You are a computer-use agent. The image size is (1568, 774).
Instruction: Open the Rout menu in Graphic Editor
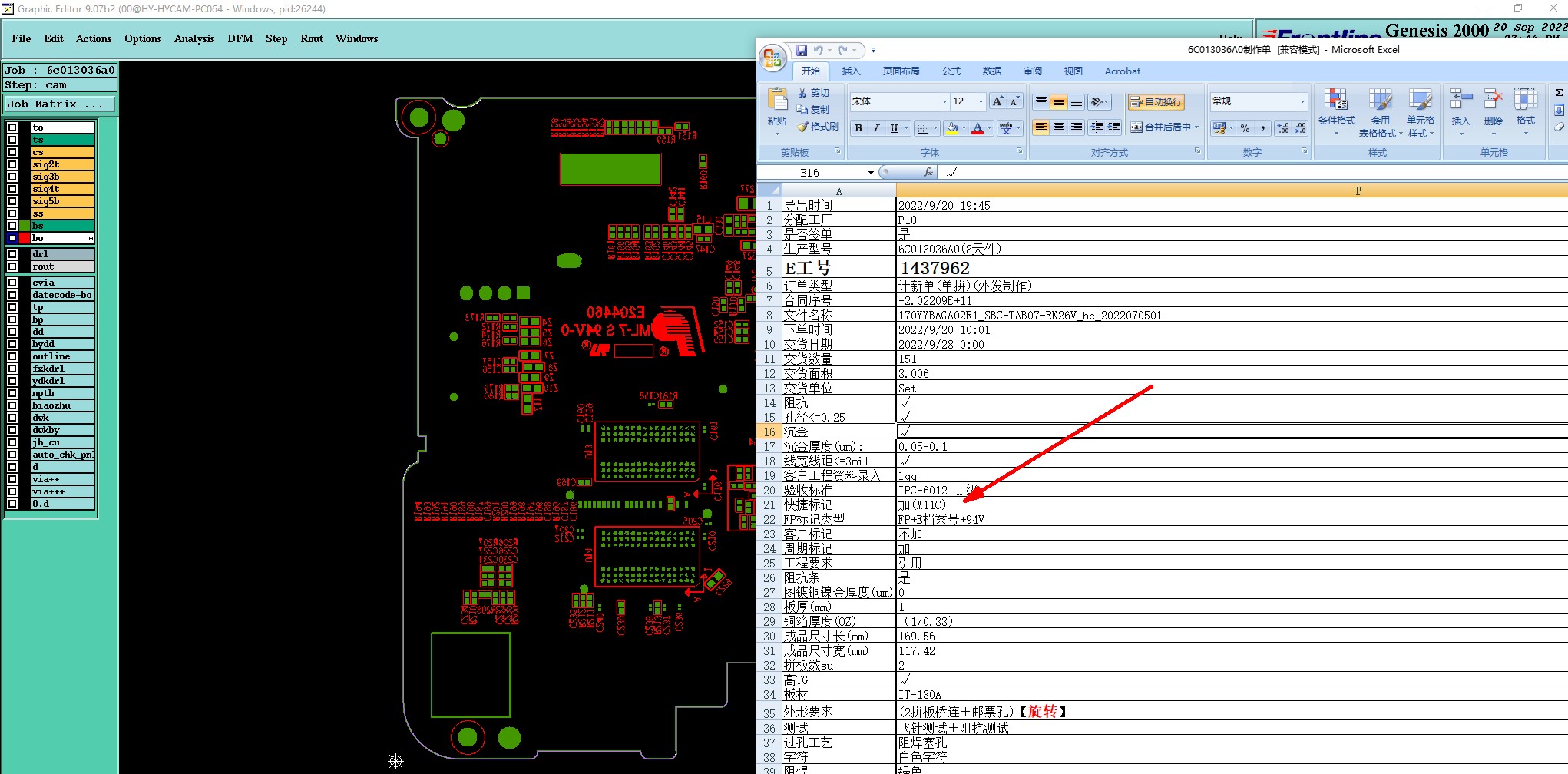pyautogui.click(x=312, y=38)
